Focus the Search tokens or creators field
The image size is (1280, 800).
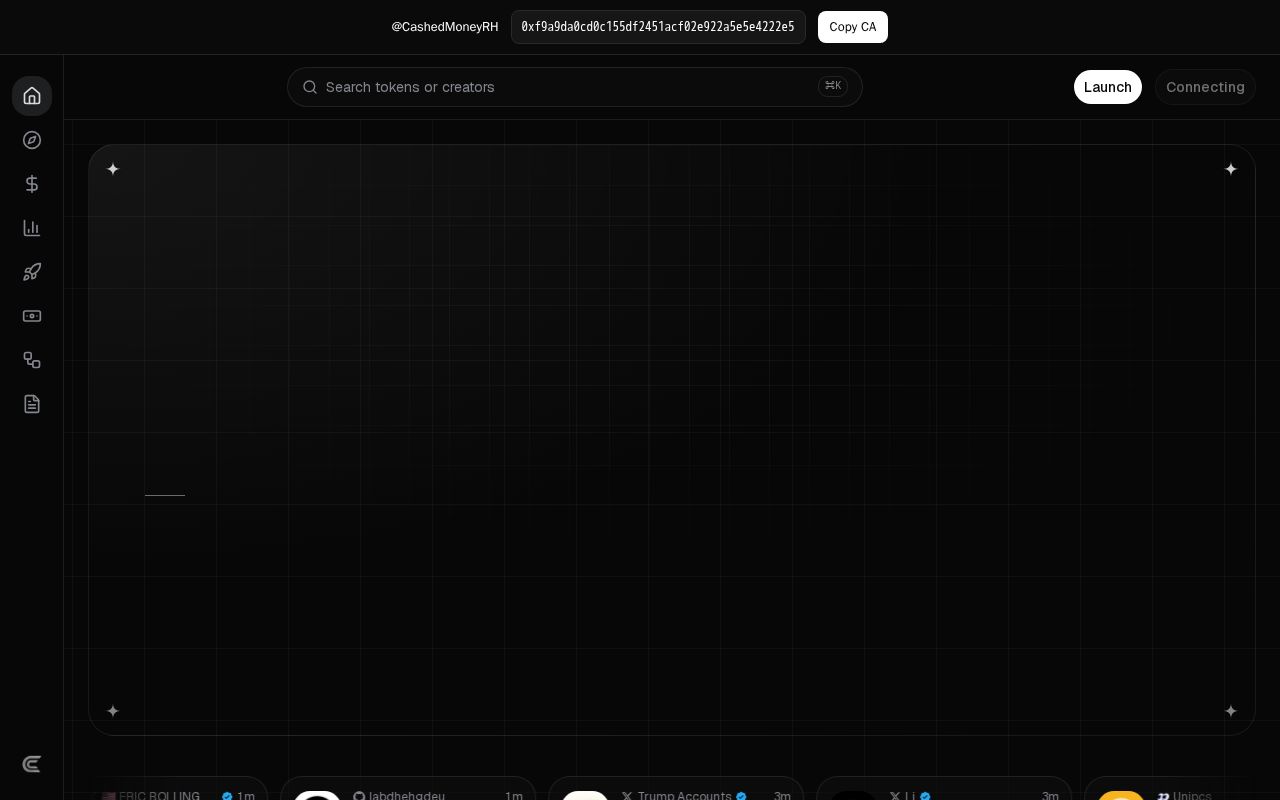(x=575, y=87)
